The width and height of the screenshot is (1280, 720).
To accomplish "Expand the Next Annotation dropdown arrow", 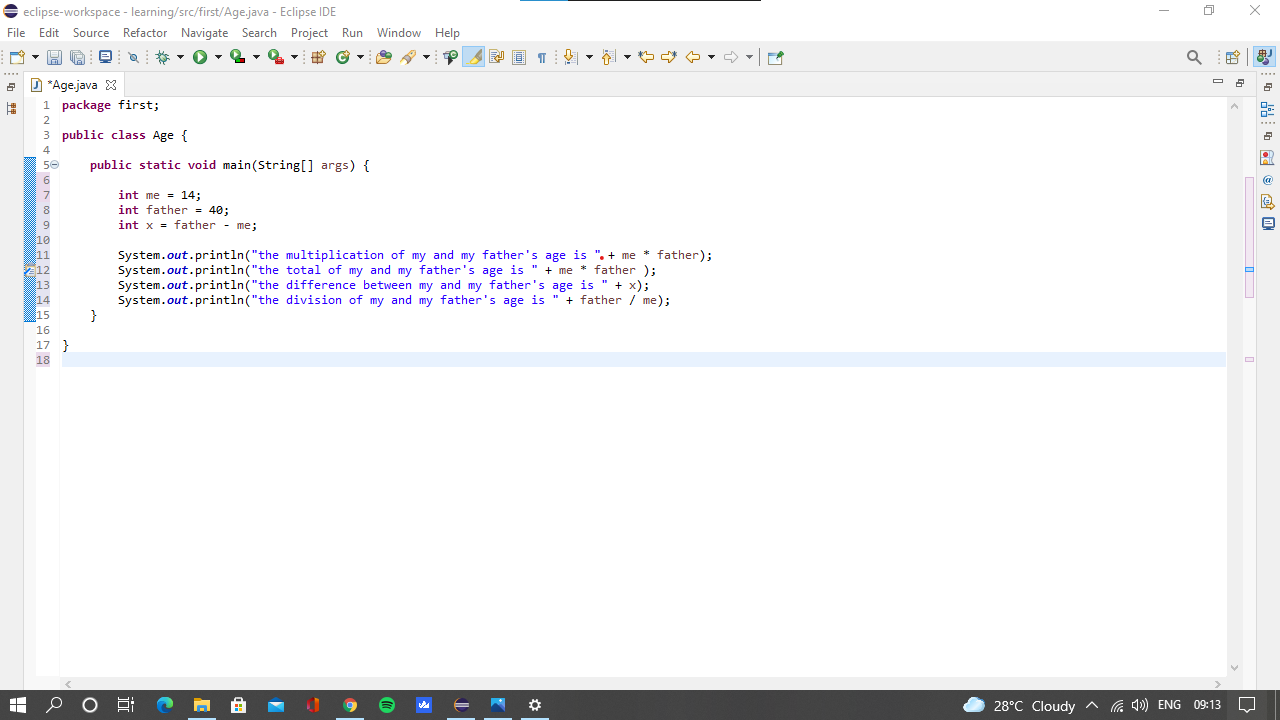I will point(589,57).
